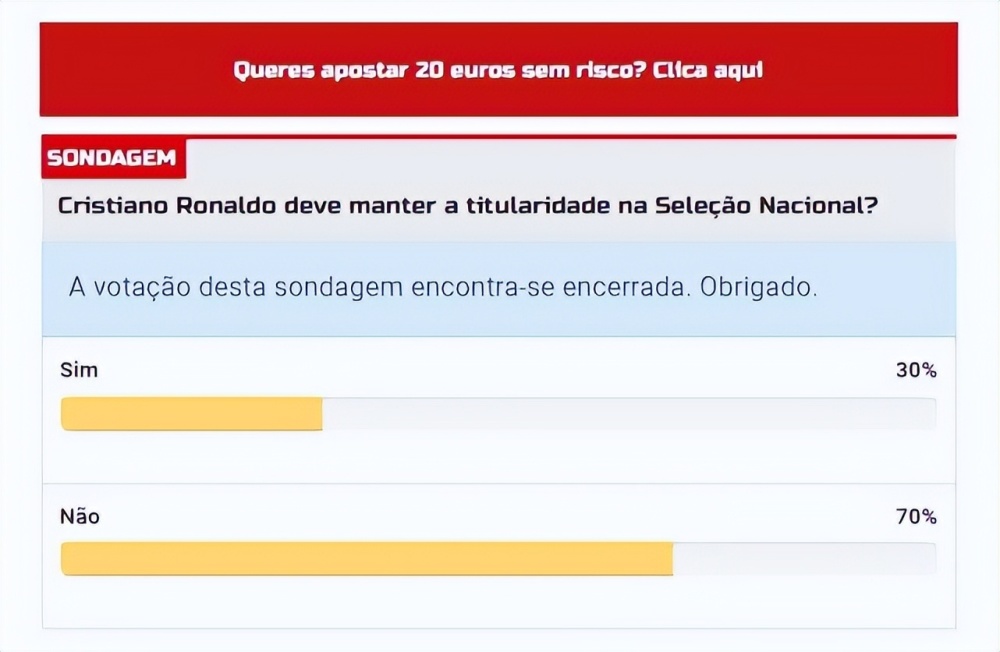
Task: Click the 30% result value
Action: point(916,370)
